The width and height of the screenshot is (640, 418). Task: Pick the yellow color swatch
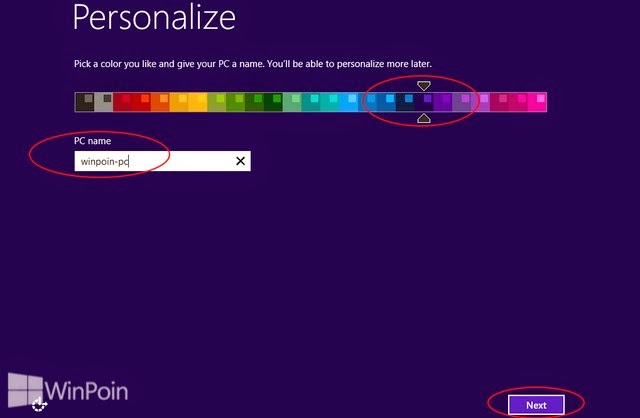(x=198, y=102)
